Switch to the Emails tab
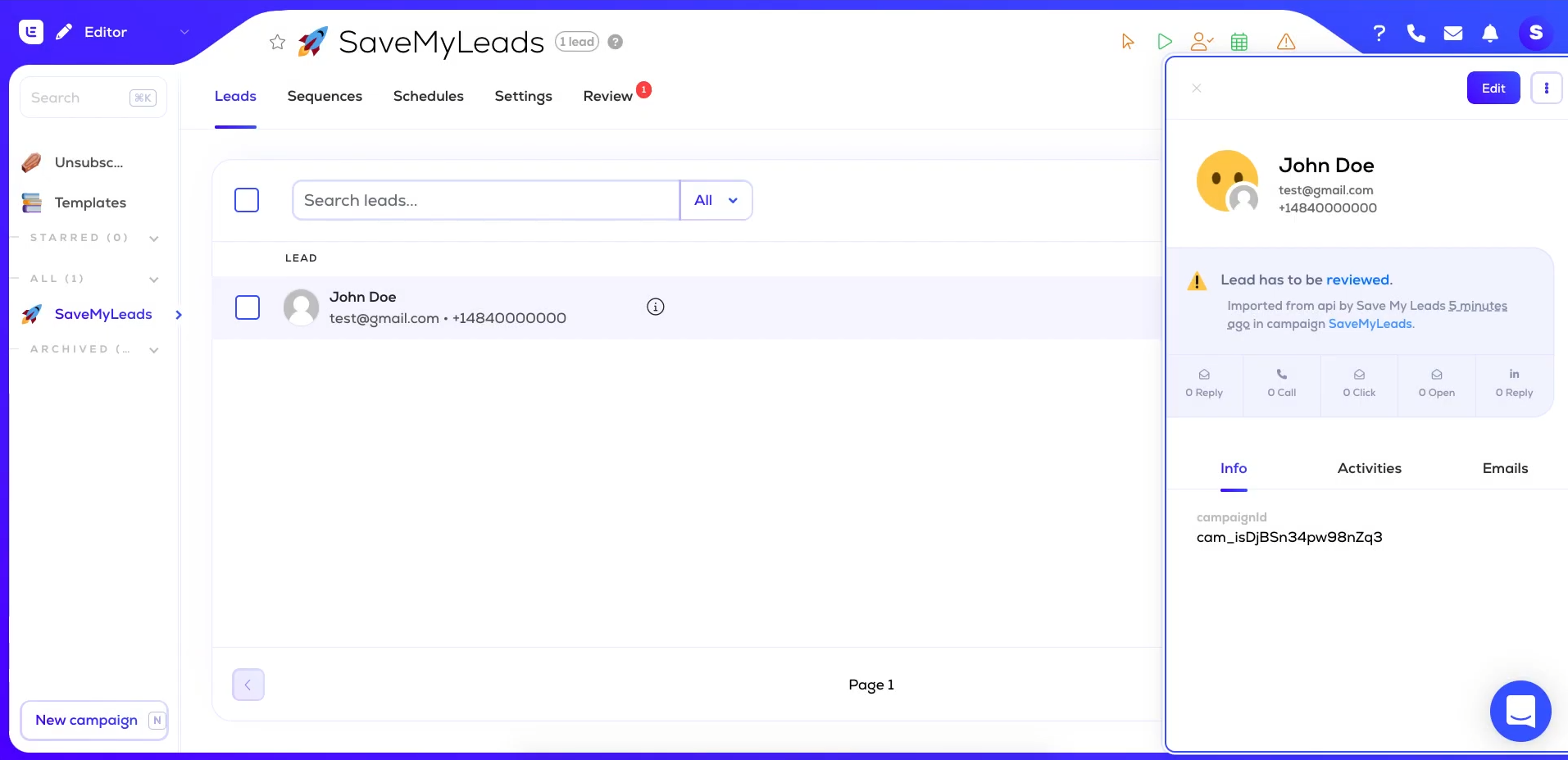Viewport: 1568px width, 760px height. click(1505, 468)
